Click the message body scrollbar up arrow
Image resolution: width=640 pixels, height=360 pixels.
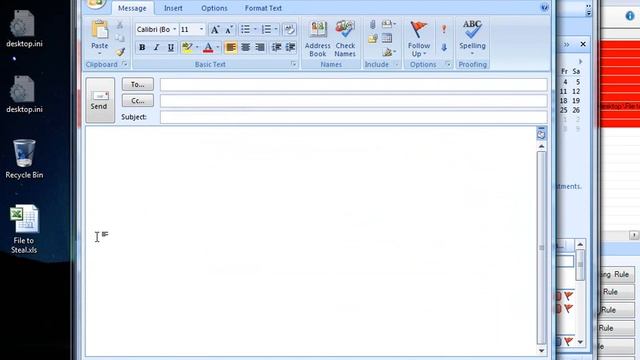[541, 146]
